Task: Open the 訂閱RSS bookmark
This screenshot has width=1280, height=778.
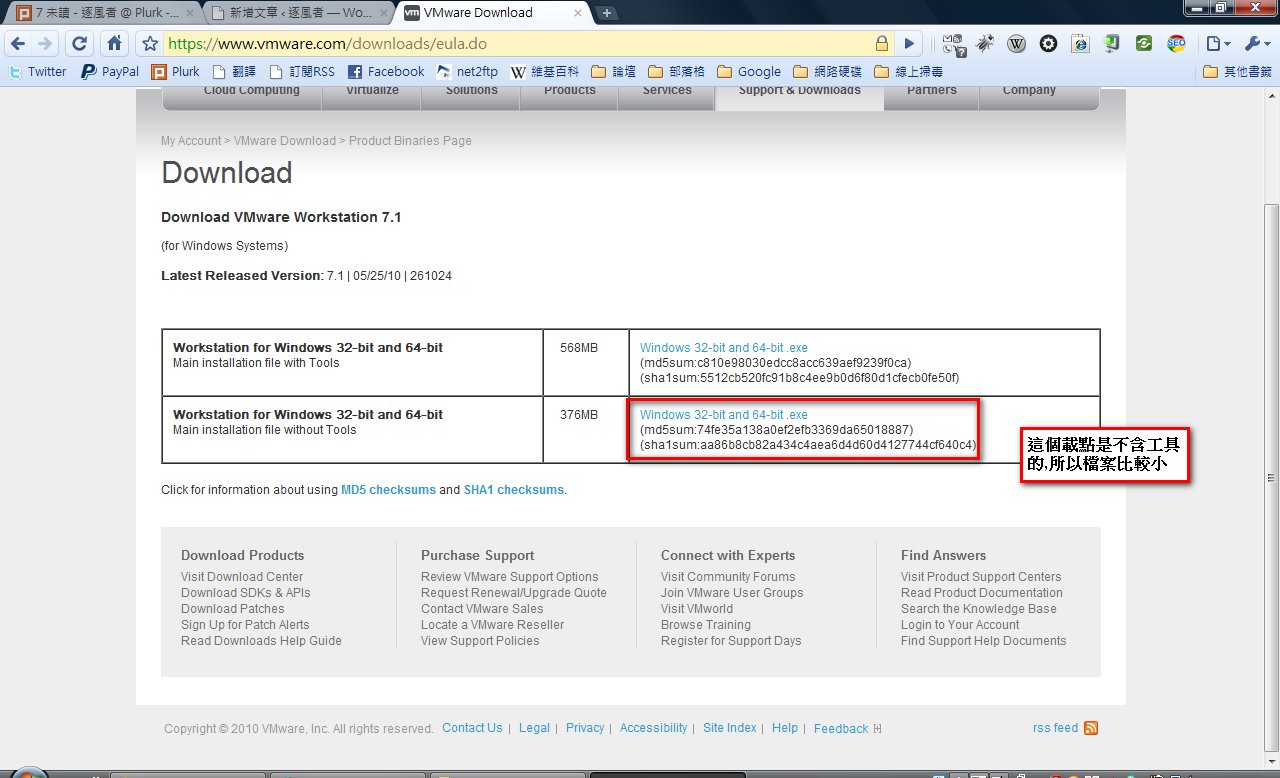Action: [303, 72]
